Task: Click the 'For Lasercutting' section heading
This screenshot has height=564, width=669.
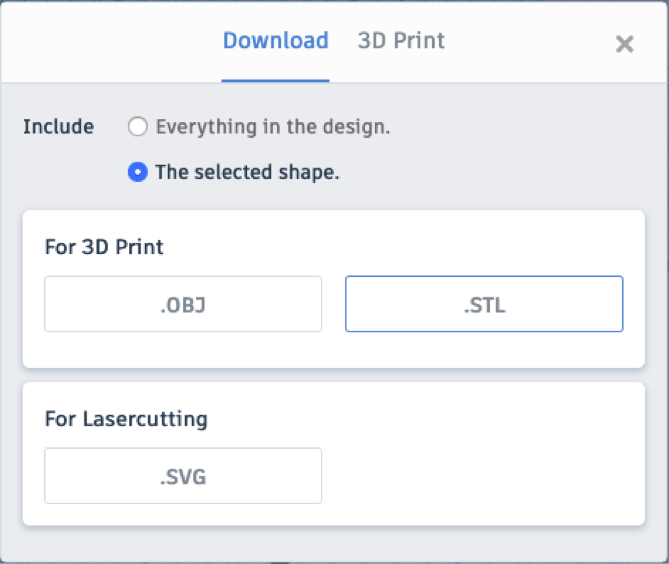Action: click(126, 419)
